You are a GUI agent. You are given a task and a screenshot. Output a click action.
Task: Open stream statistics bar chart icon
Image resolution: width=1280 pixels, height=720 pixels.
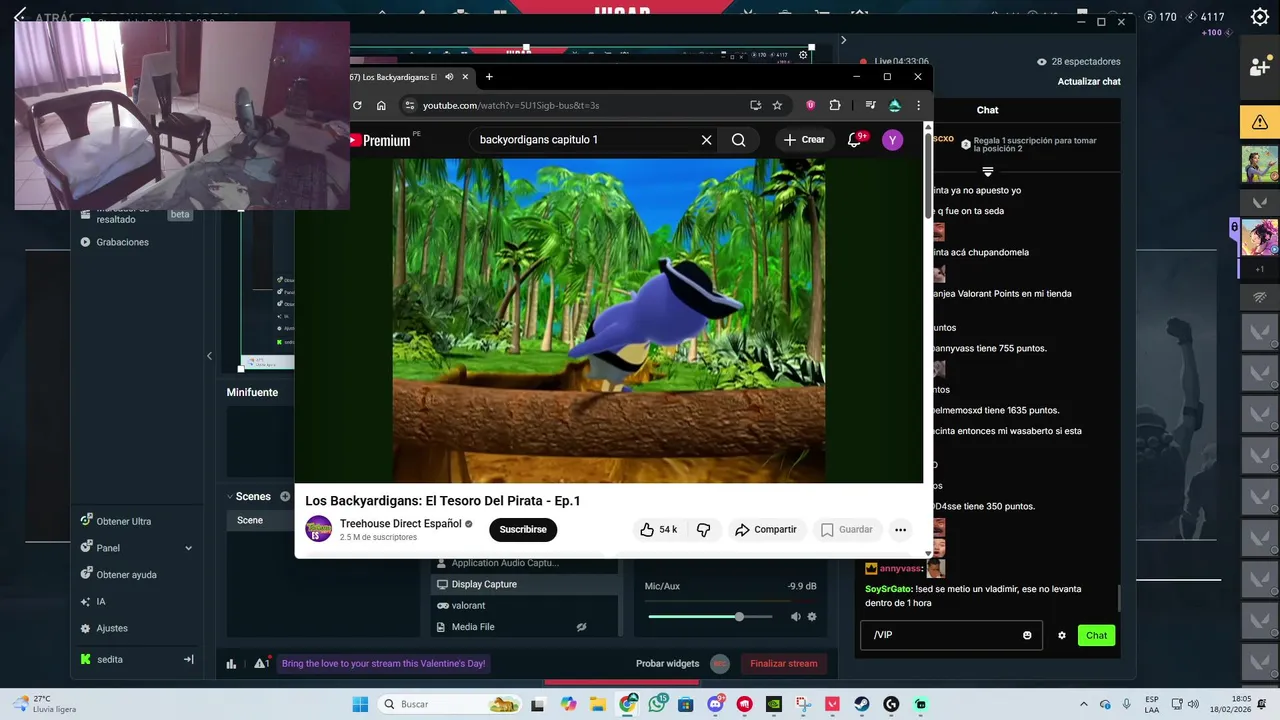pos(231,663)
